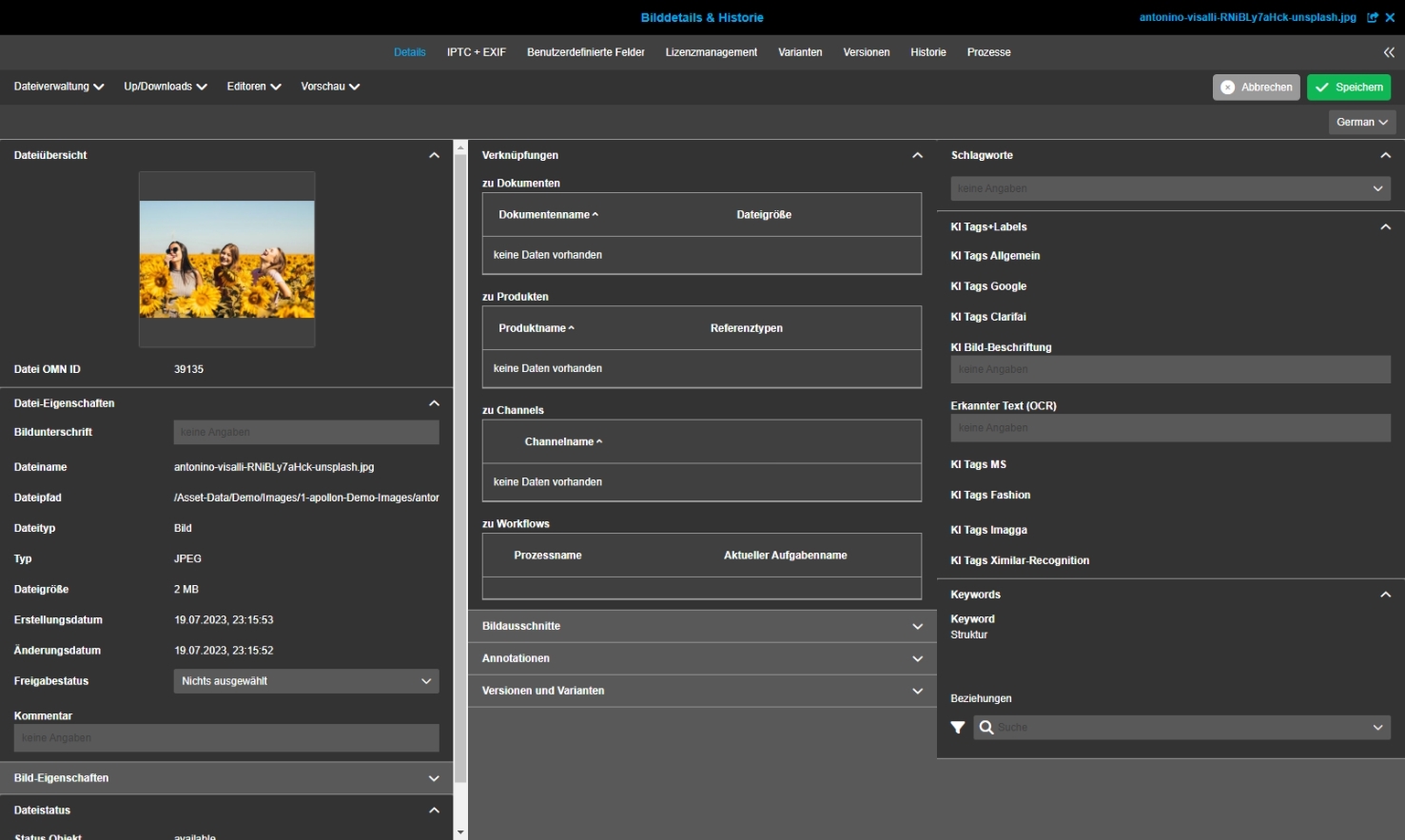The height and width of the screenshot is (840, 1405).
Task: Click the search magnifier icon in Beziehungen
Action: pyautogui.click(x=986, y=728)
